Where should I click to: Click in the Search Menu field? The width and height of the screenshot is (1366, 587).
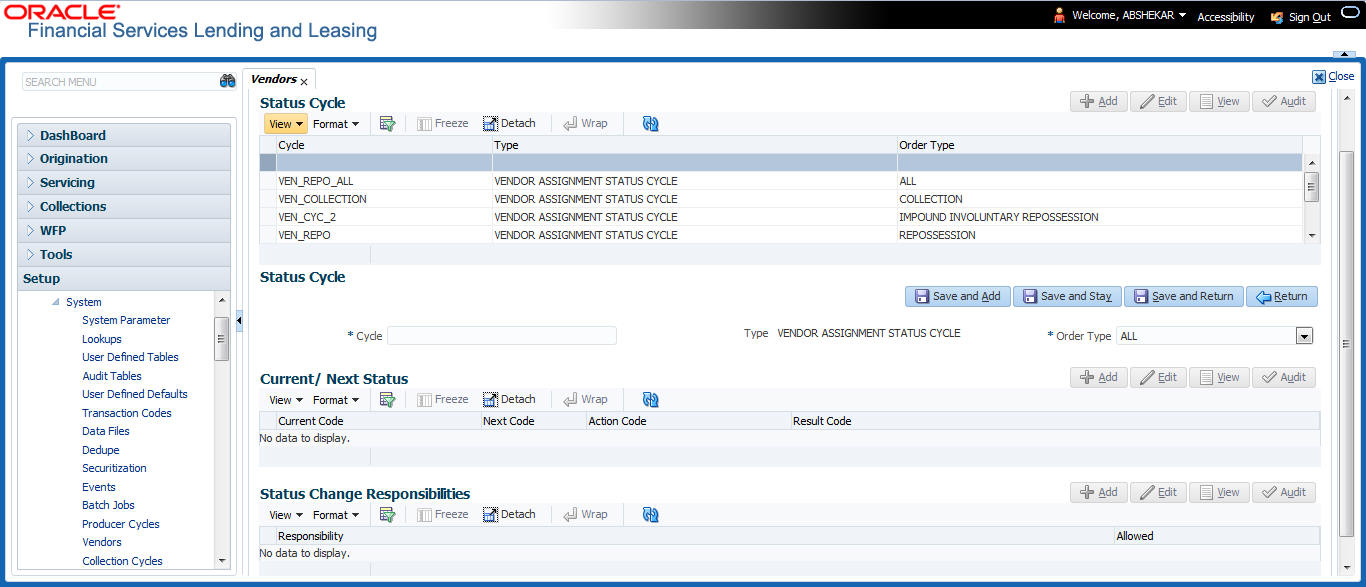pyautogui.click(x=120, y=82)
